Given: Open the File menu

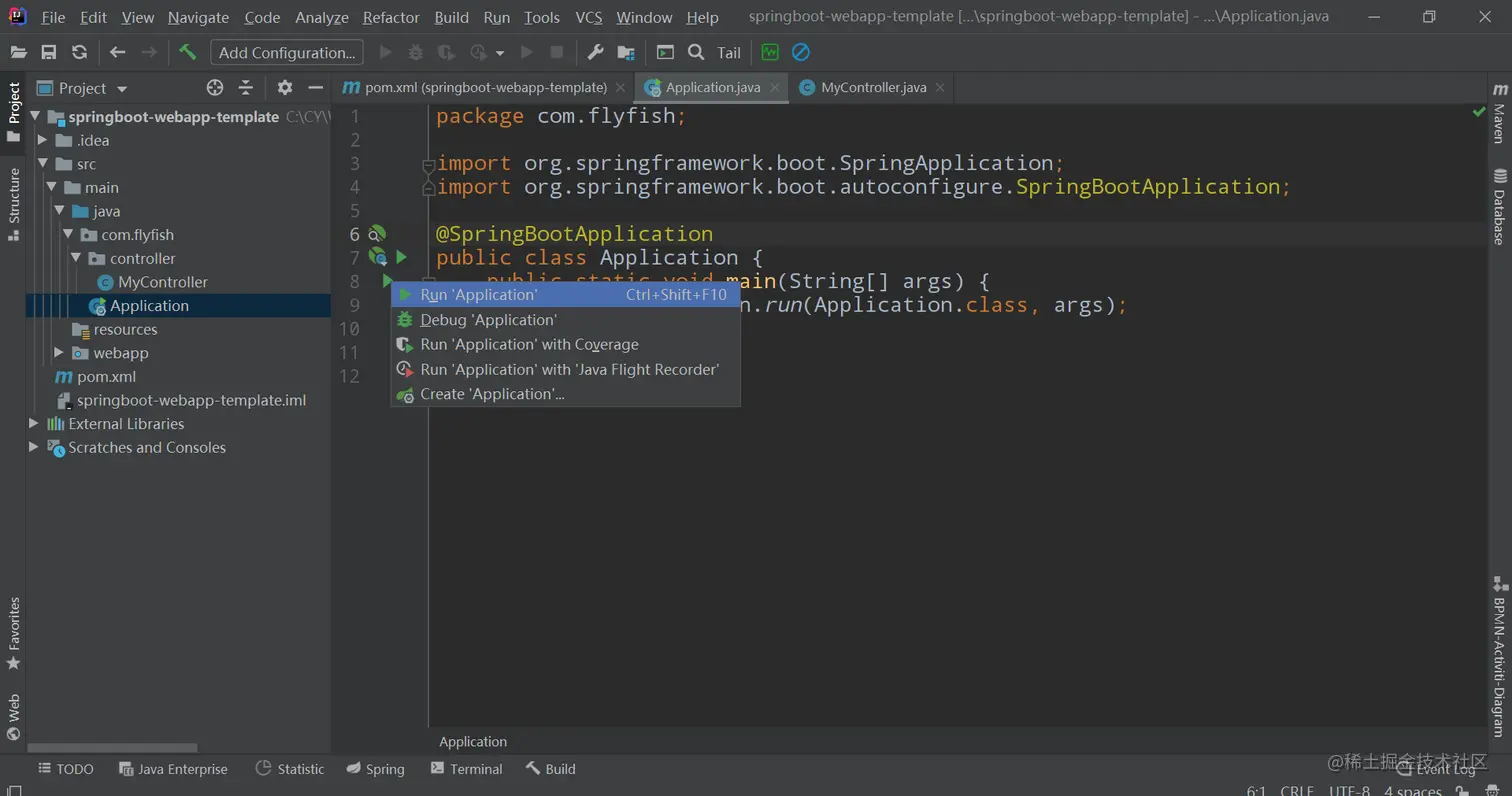Looking at the screenshot, I should 53,17.
